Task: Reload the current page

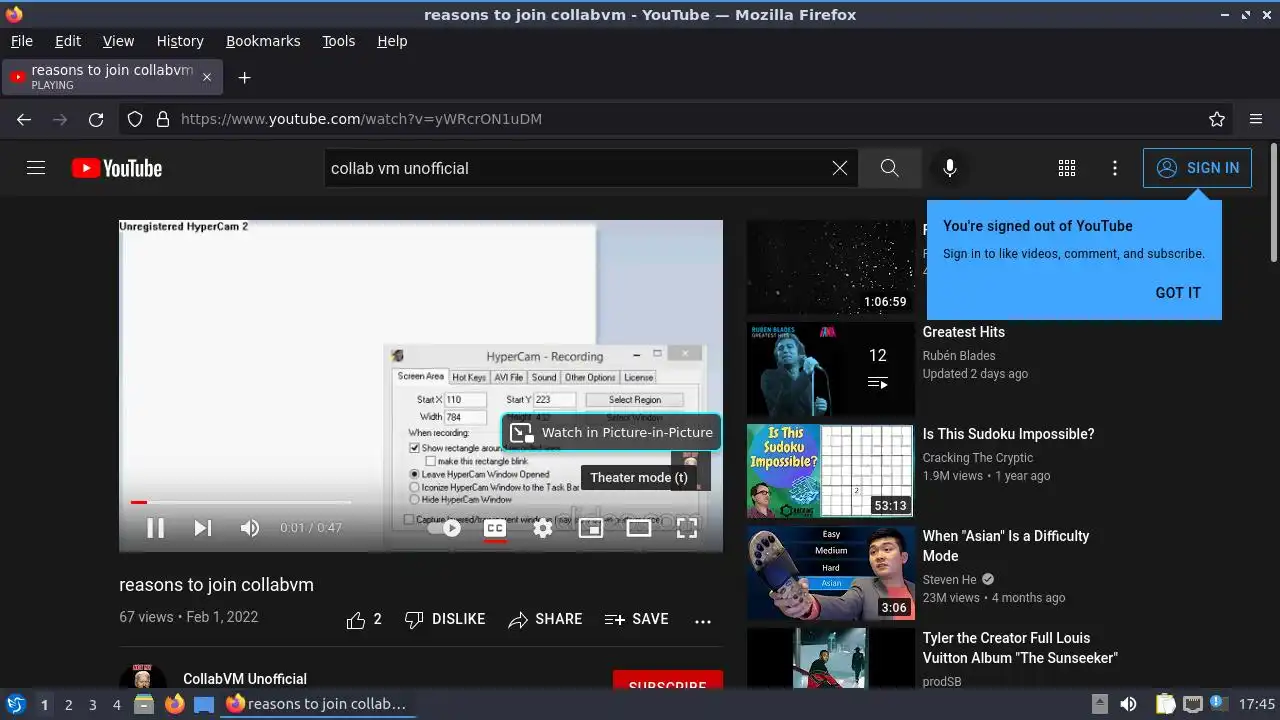Action: tap(96, 119)
